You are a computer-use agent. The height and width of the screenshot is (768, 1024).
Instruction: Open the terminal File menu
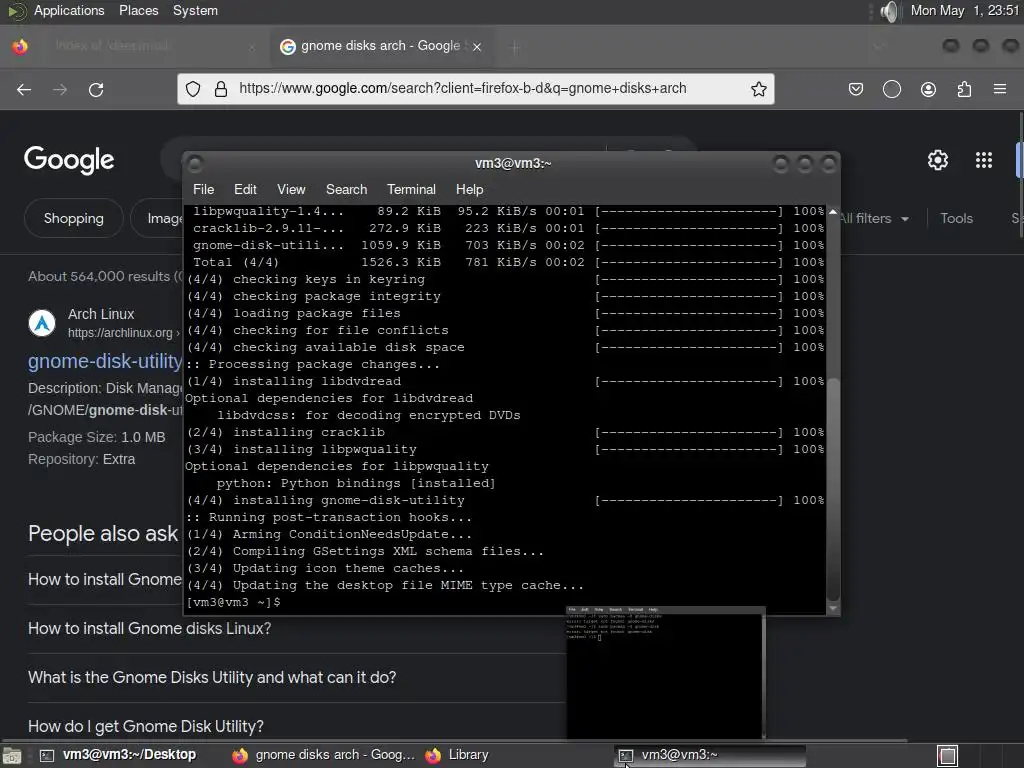(x=203, y=189)
